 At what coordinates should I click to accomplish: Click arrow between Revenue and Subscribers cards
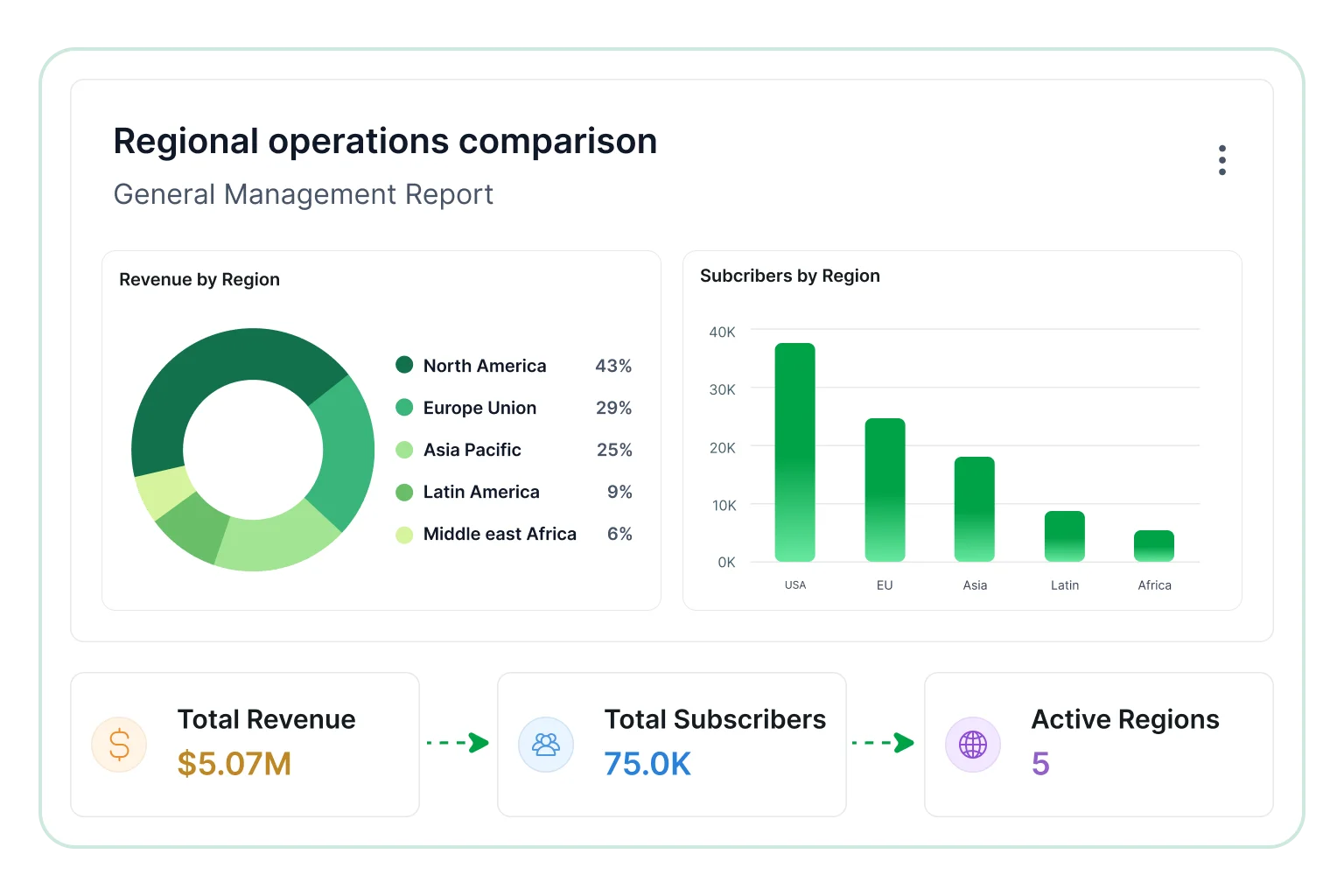(458, 743)
